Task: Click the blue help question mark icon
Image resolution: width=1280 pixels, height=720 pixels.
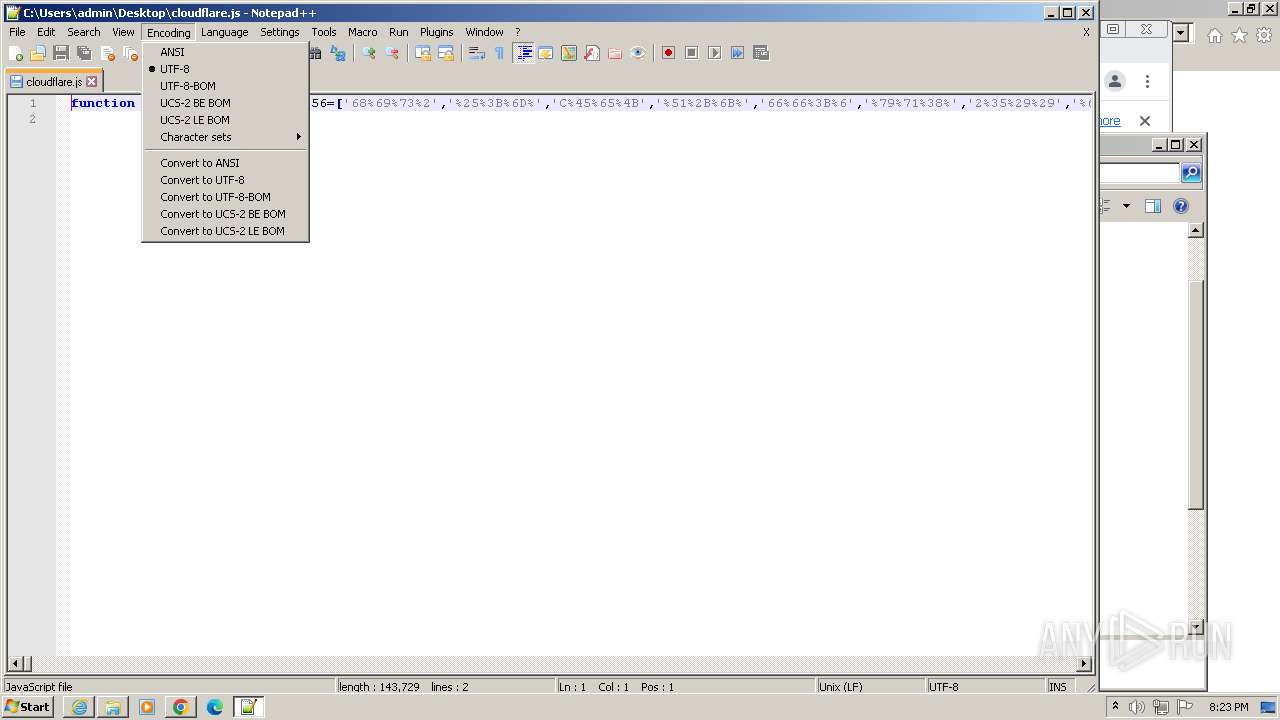Action: pos(1181,206)
